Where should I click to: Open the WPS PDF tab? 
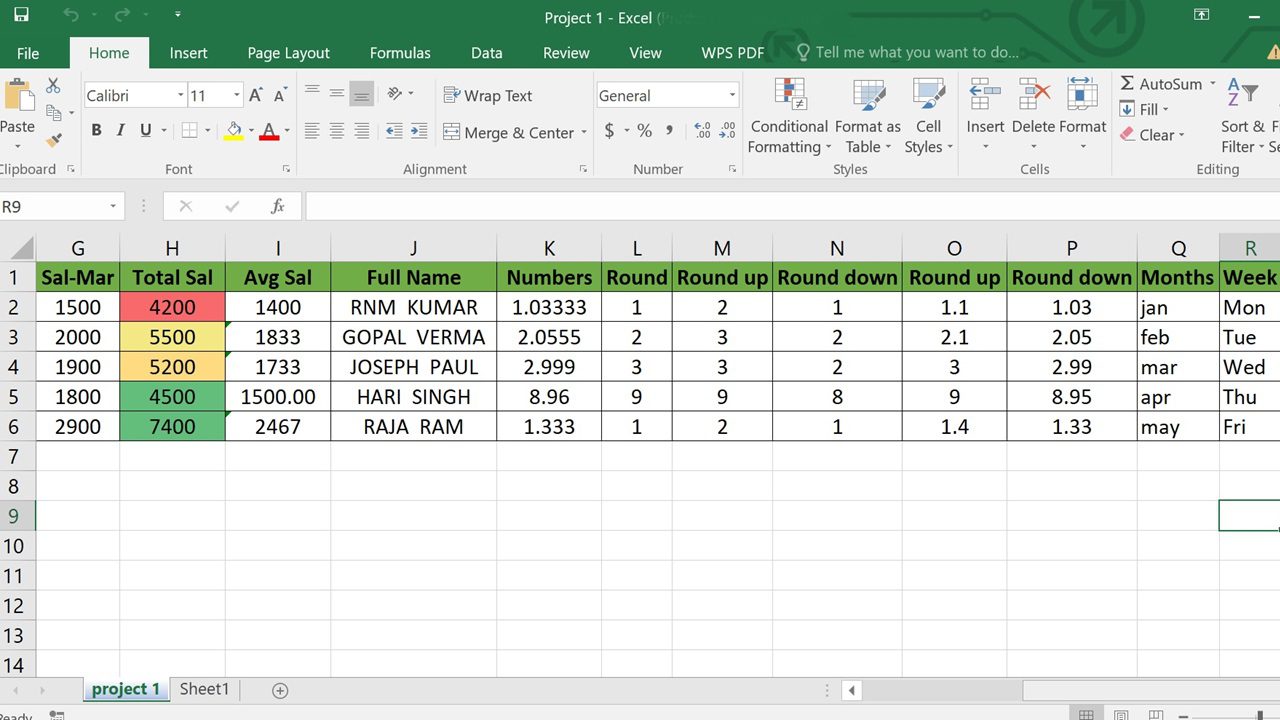click(733, 53)
